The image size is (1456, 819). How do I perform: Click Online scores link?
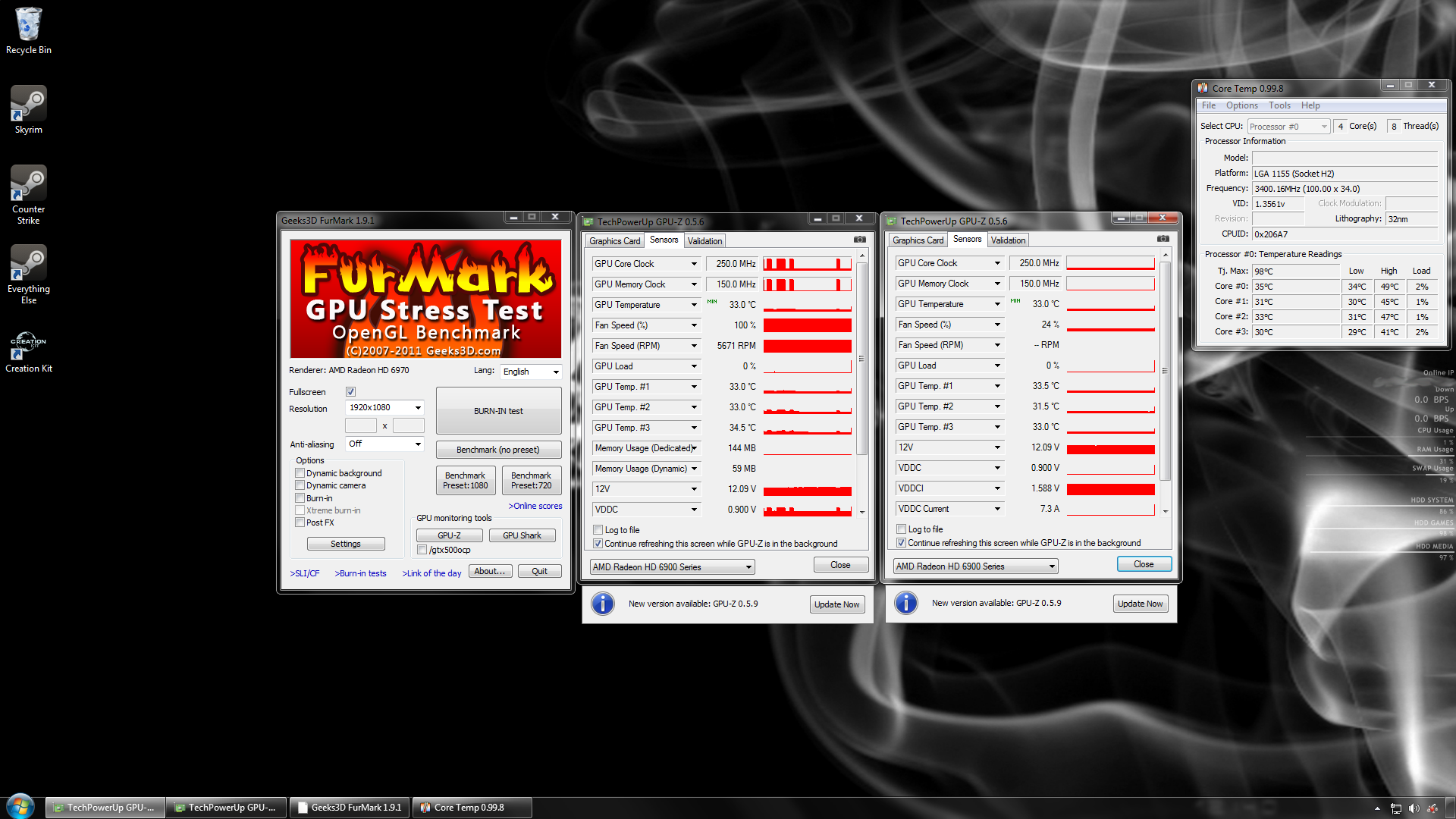[535, 506]
